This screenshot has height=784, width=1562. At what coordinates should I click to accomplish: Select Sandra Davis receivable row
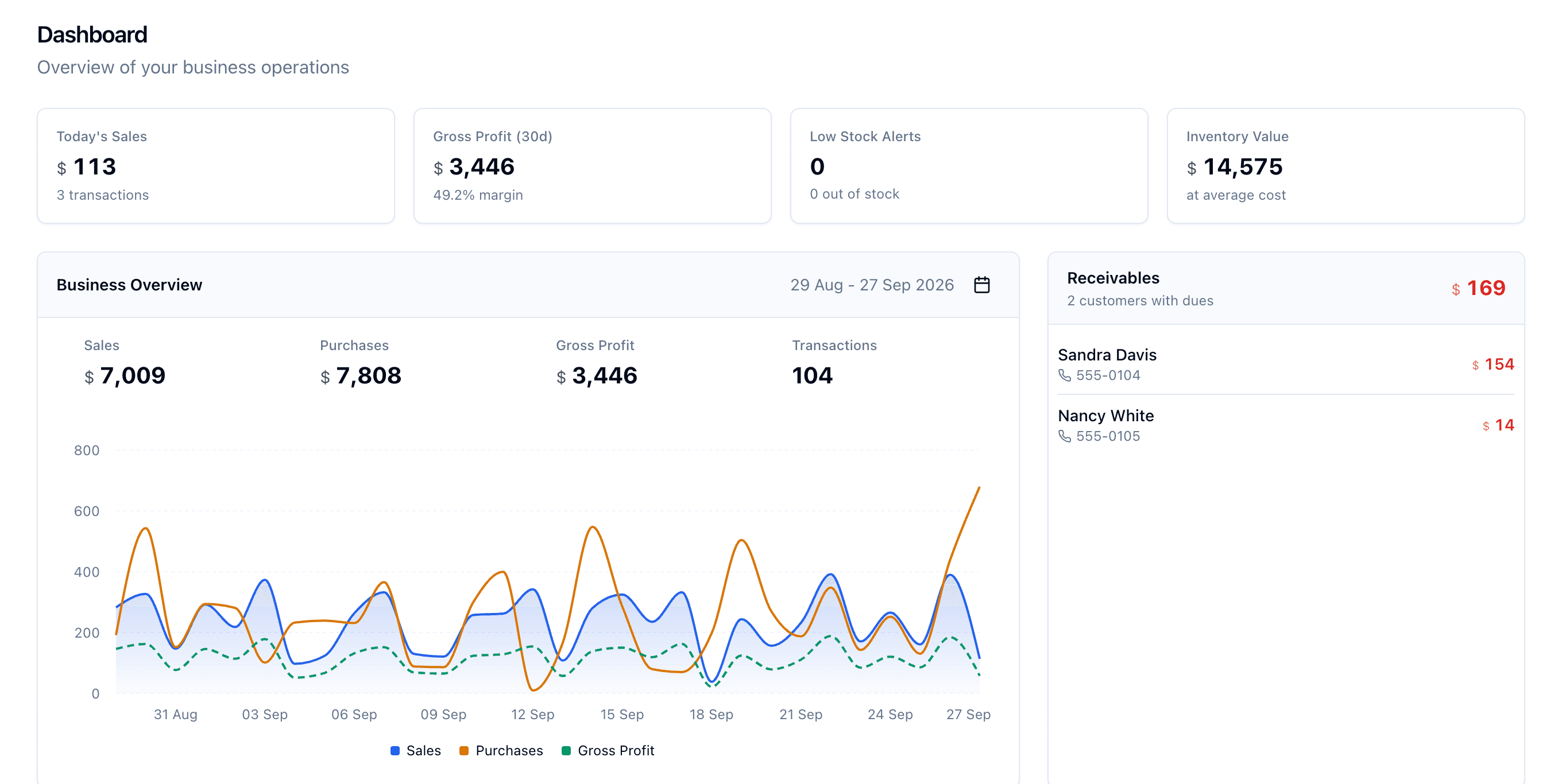pyautogui.click(x=1286, y=364)
